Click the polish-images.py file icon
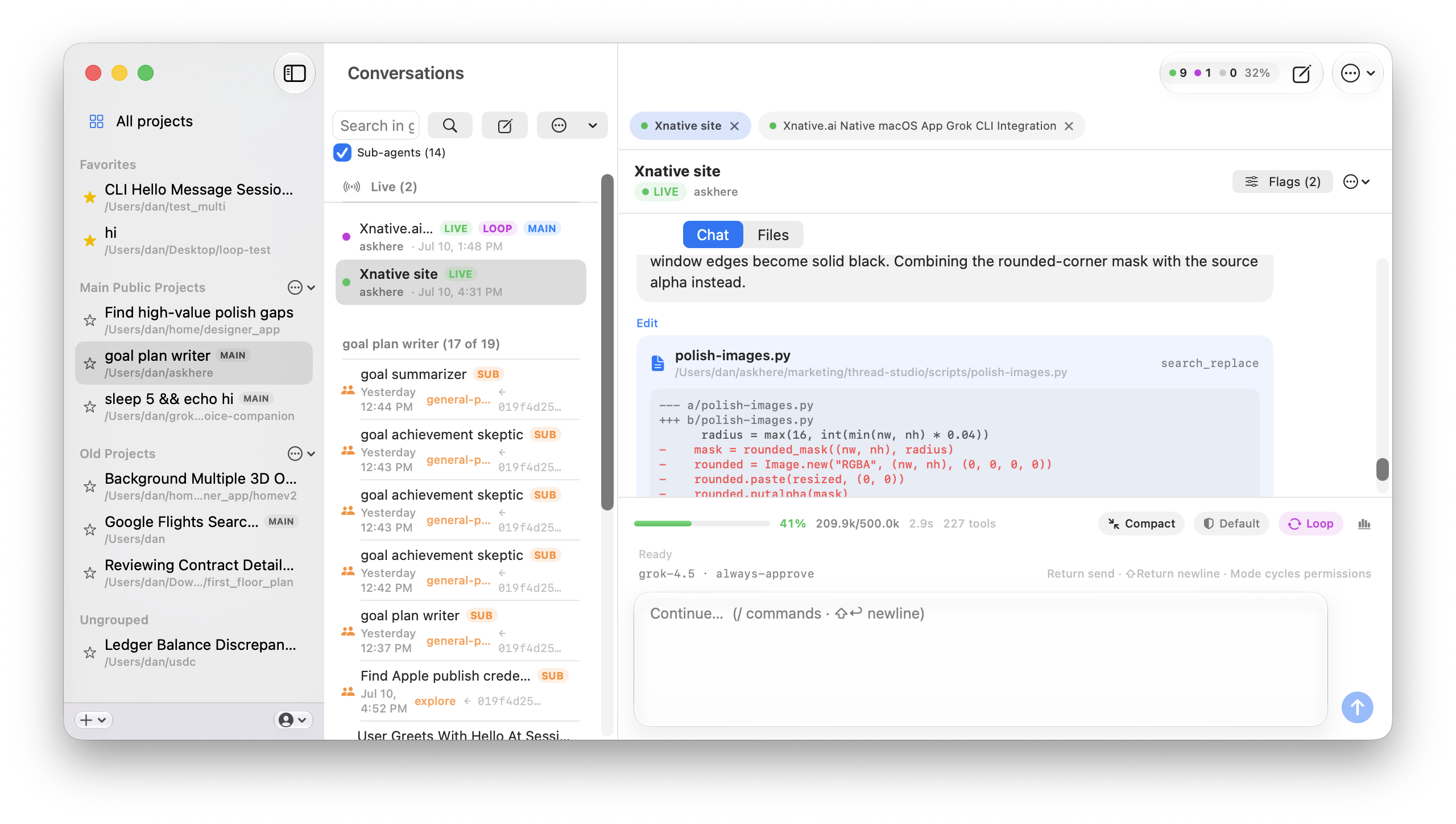 point(657,363)
